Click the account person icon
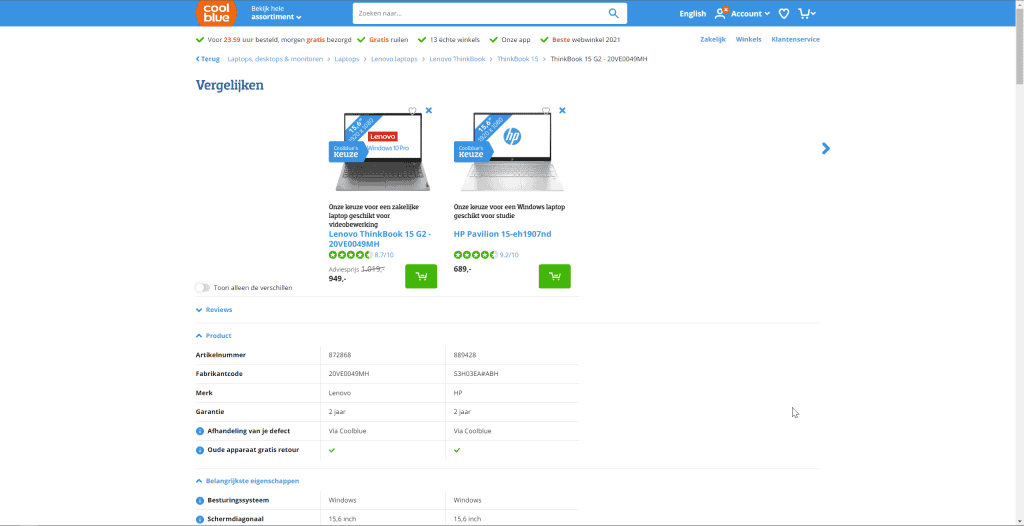The image size is (1024, 526). point(720,13)
